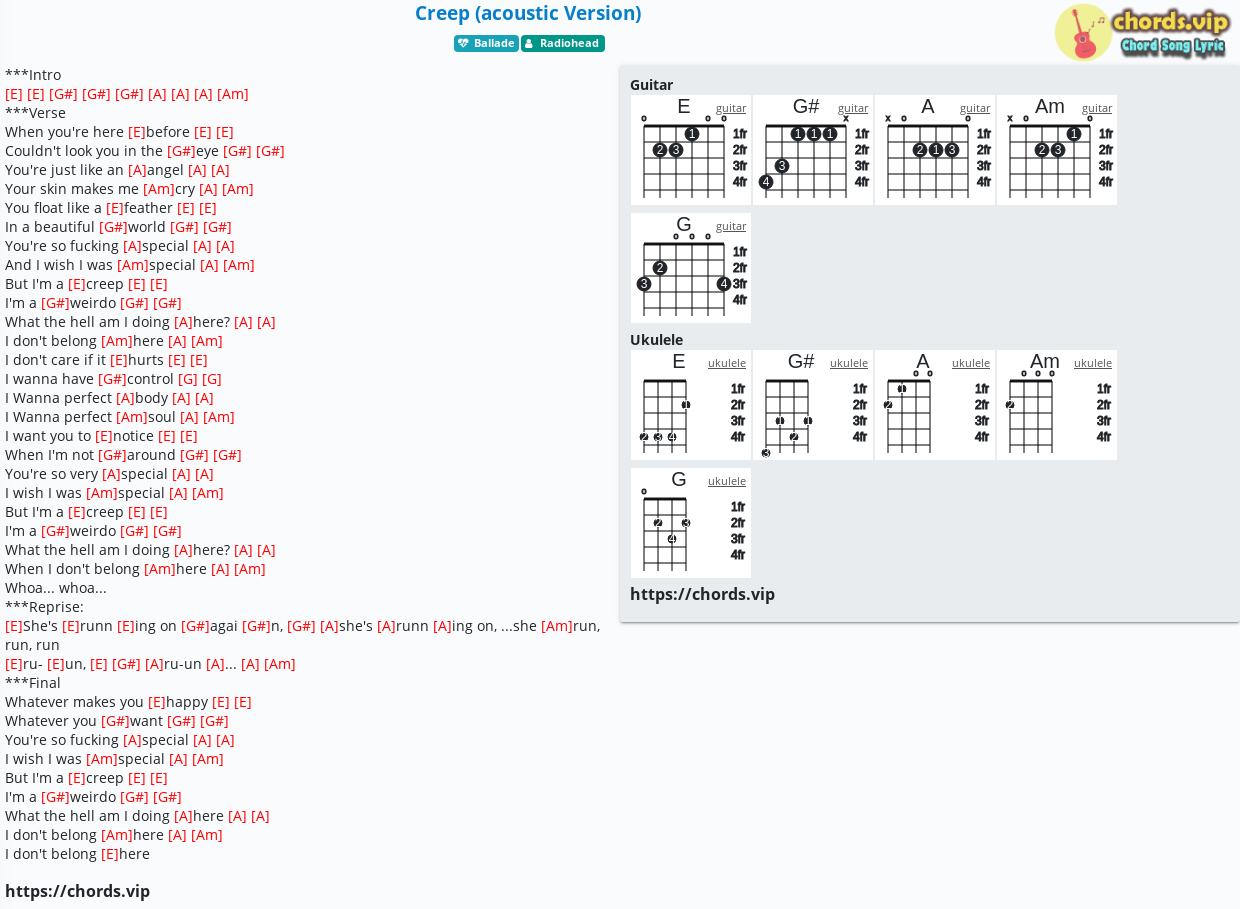
Task: Click the [G#] chord before 'around'
Action: pos(112,455)
